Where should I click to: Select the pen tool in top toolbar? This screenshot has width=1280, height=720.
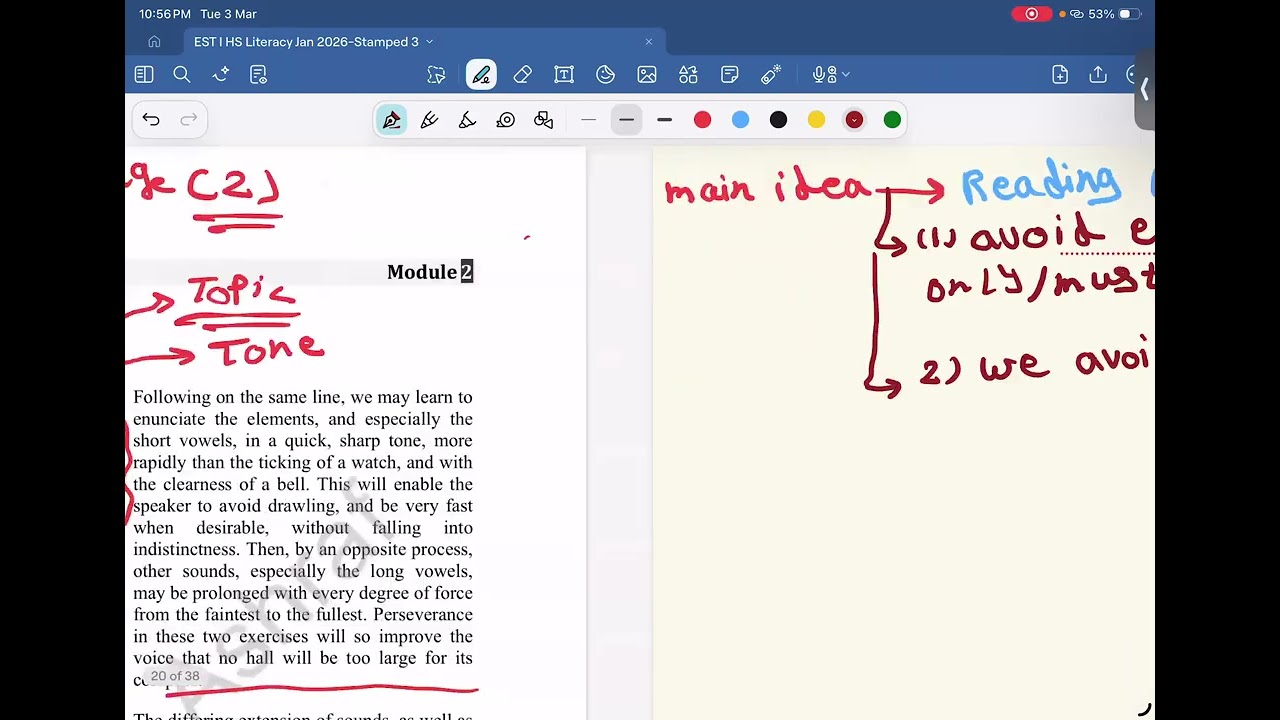click(481, 75)
